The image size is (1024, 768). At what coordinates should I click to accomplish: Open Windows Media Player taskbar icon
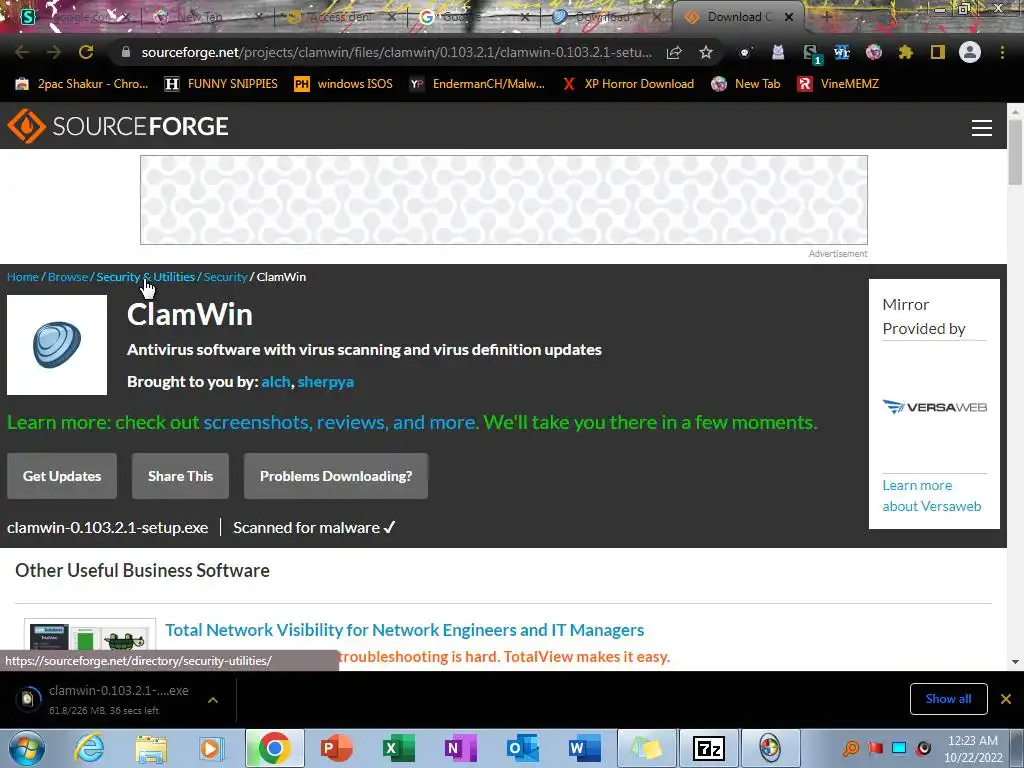(211, 748)
